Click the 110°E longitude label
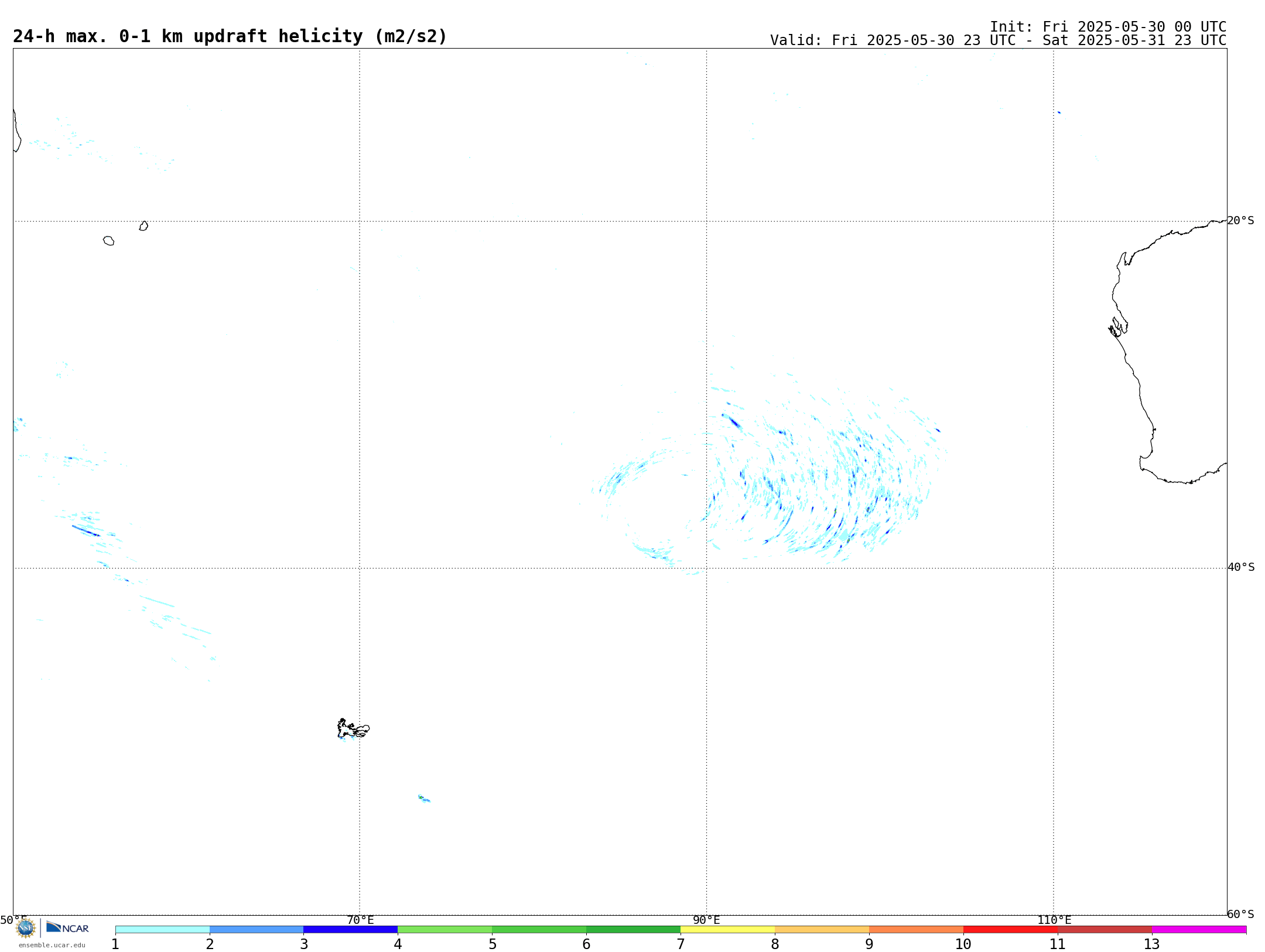The image size is (1265, 952). (x=1054, y=920)
